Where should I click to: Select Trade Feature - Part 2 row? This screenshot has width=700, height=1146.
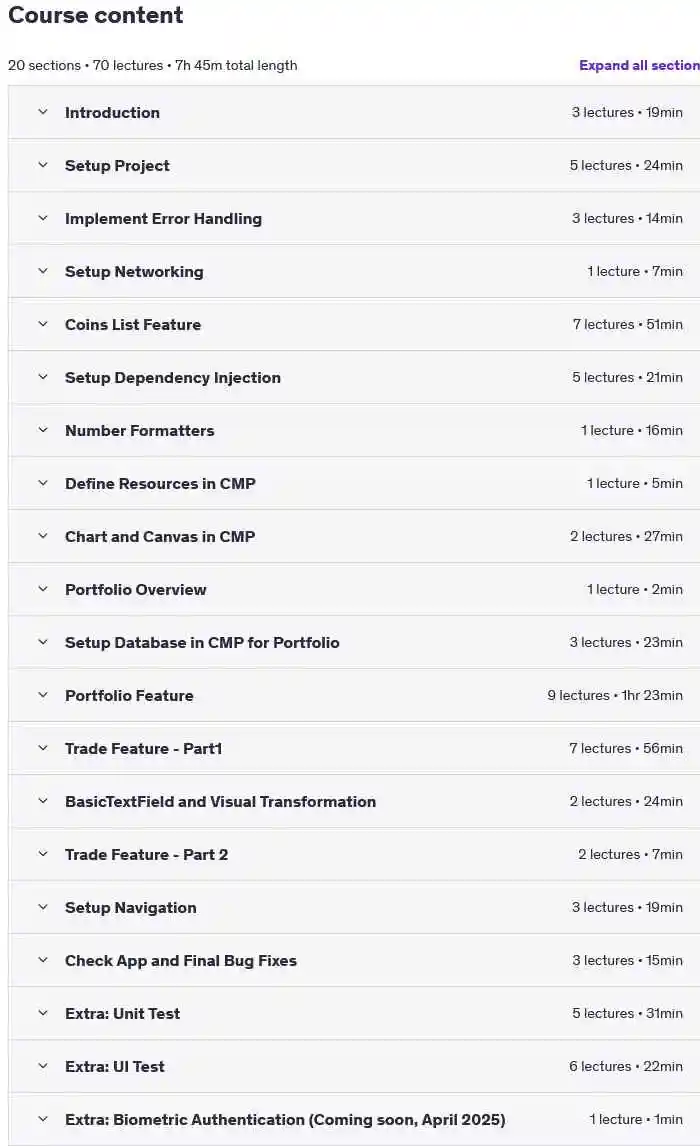(354, 854)
